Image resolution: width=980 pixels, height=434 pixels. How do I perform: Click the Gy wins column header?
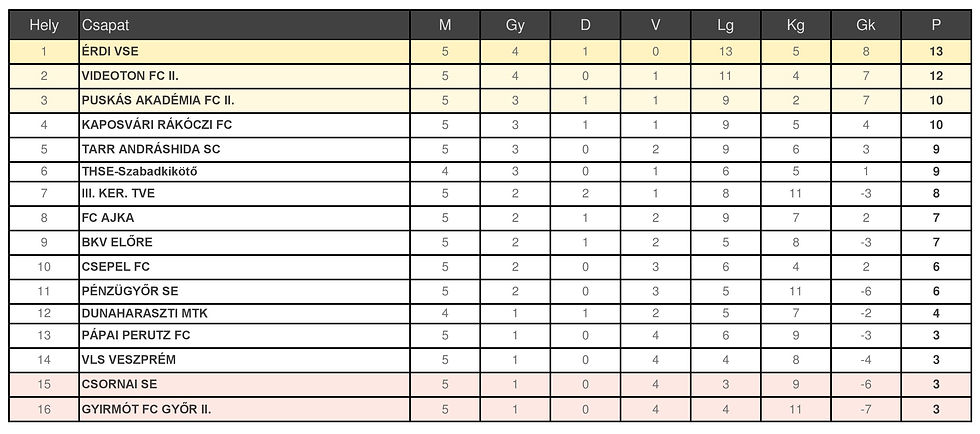pyautogui.click(x=515, y=25)
